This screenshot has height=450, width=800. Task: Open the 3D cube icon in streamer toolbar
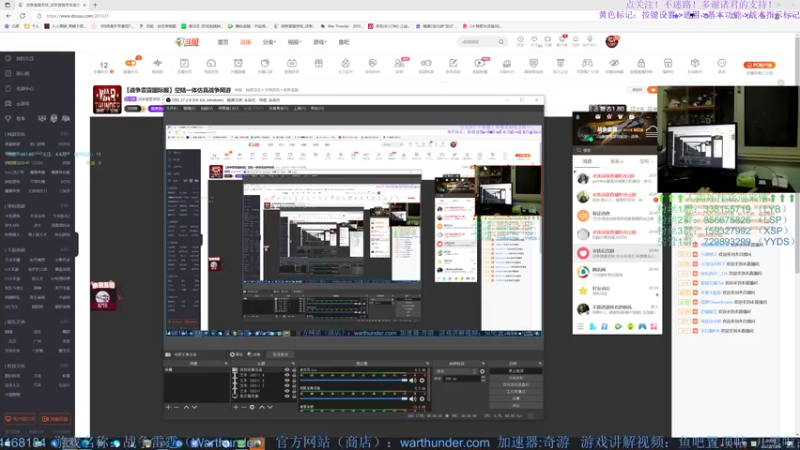pyautogui.click(x=695, y=63)
